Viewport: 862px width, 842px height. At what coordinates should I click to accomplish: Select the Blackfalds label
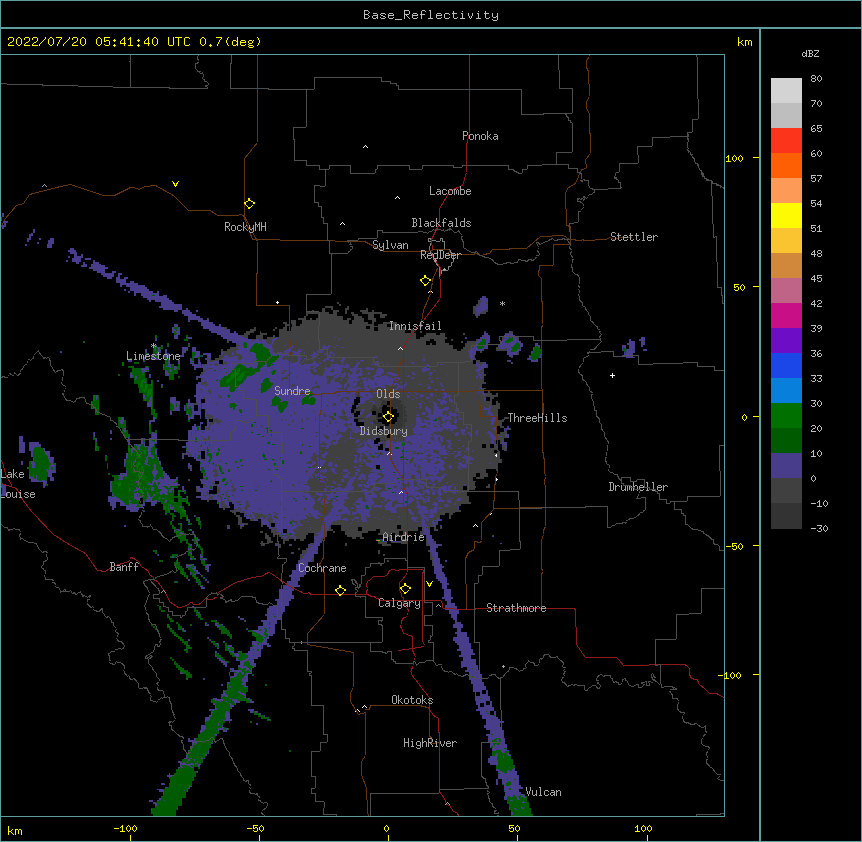tap(441, 223)
